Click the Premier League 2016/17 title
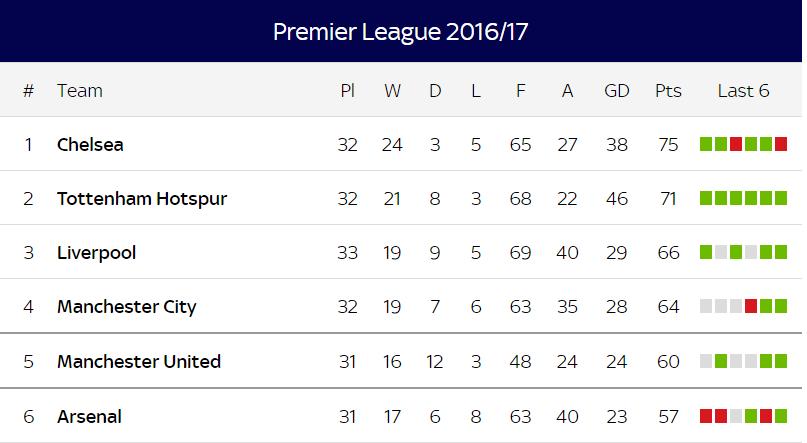The width and height of the screenshot is (807, 443). click(400, 32)
